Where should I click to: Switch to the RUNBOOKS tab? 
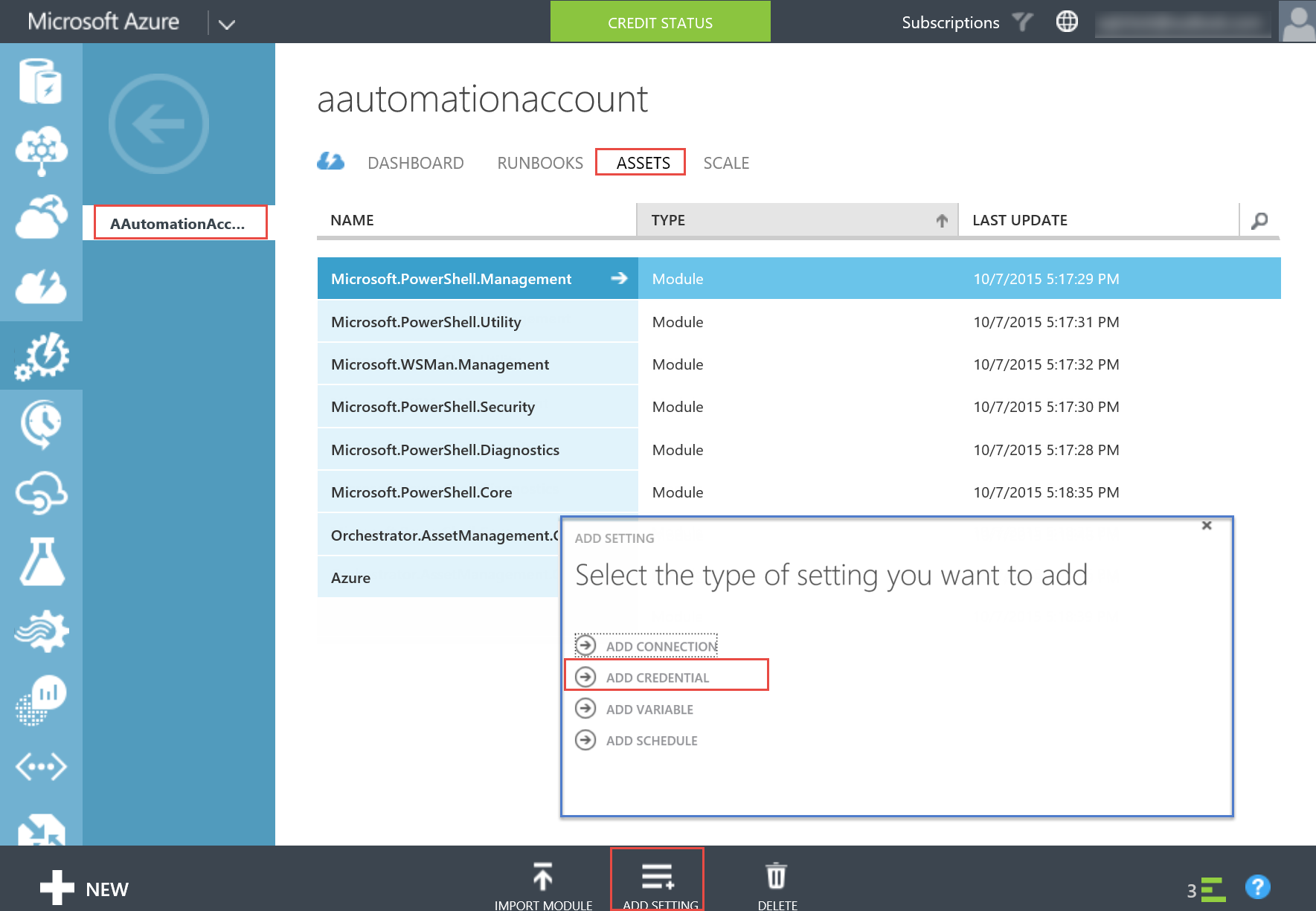coord(540,163)
